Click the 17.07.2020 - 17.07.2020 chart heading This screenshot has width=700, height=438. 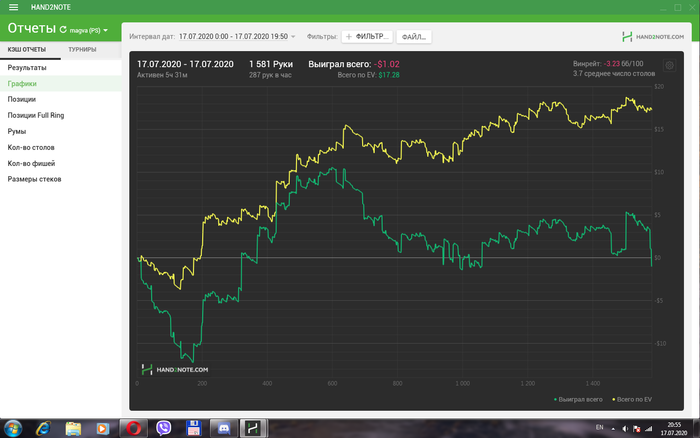[185, 64]
